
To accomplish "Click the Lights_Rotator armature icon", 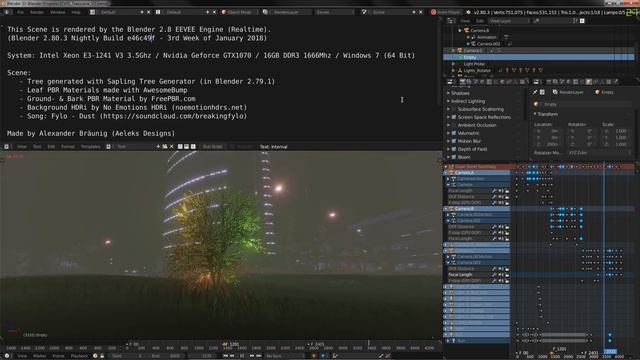I will pyautogui.click(x=460, y=71).
